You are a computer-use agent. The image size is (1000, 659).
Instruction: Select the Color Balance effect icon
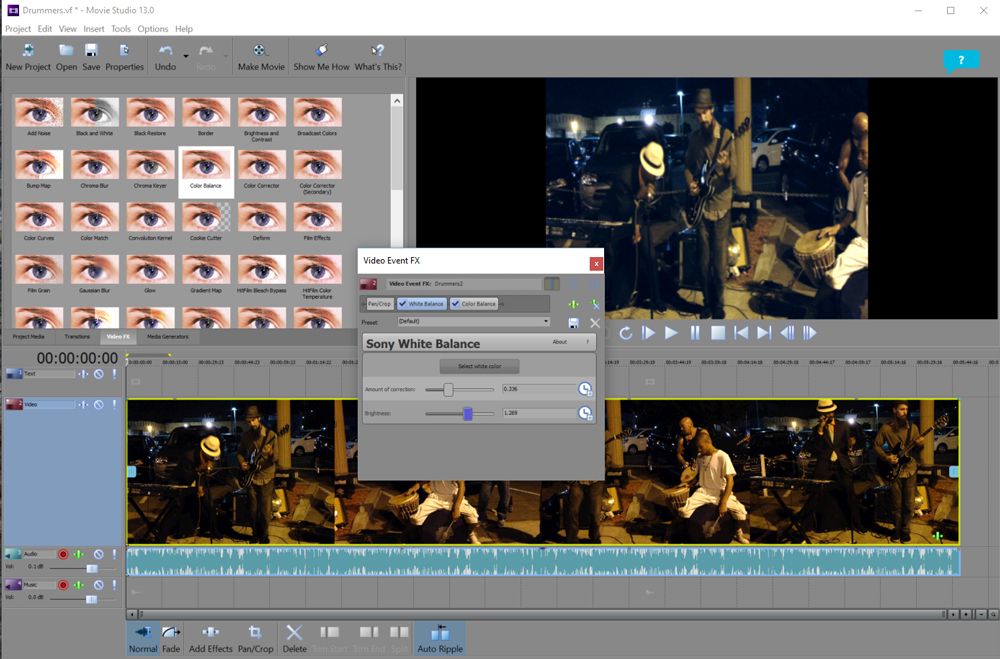[205, 165]
